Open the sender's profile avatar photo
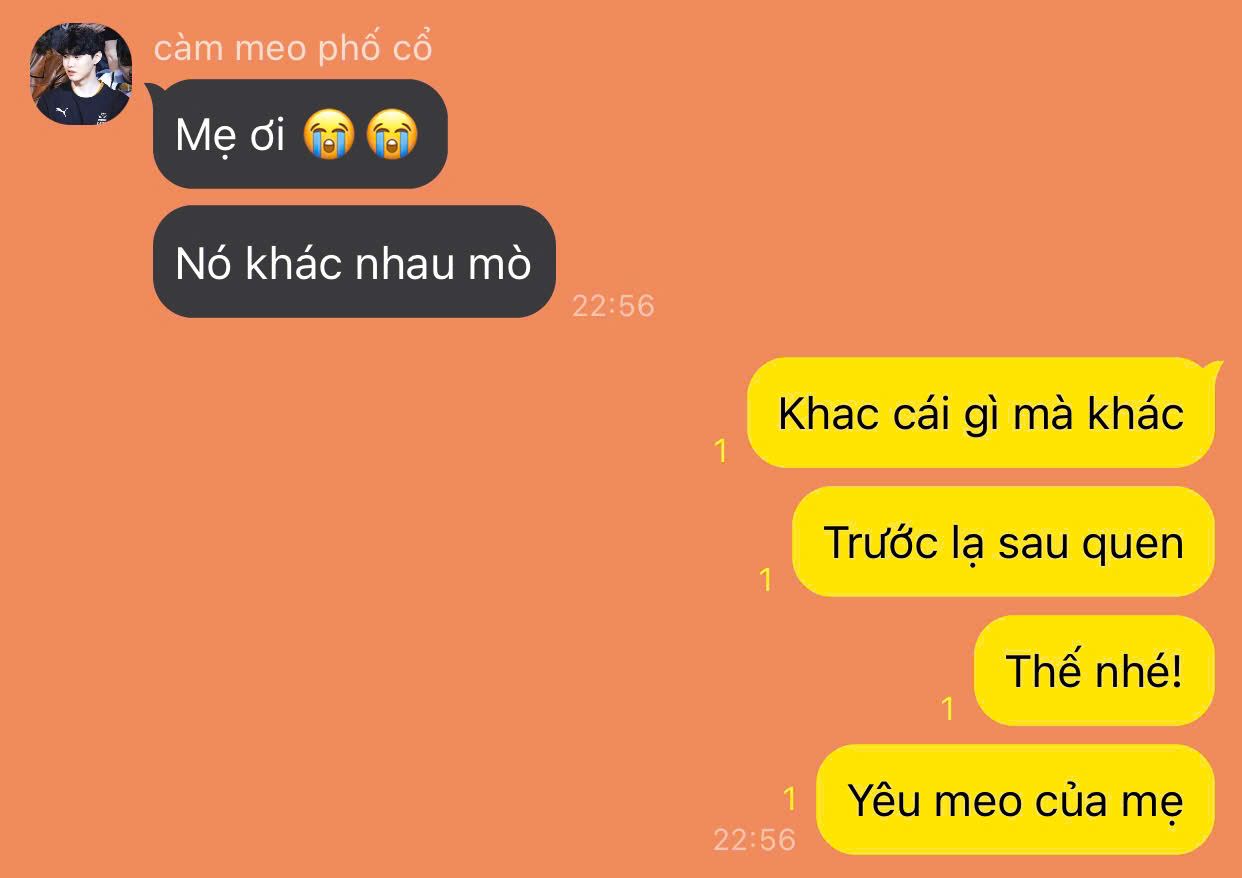1242x878 pixels. [x=81, y=74]
